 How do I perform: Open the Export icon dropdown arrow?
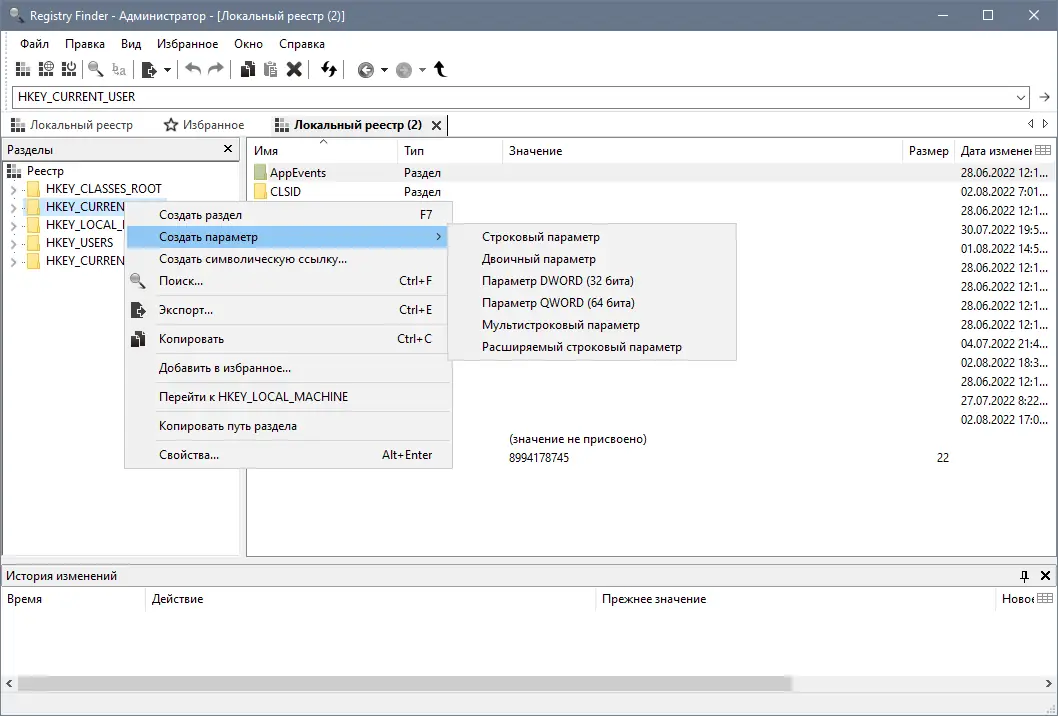[167, 70]
